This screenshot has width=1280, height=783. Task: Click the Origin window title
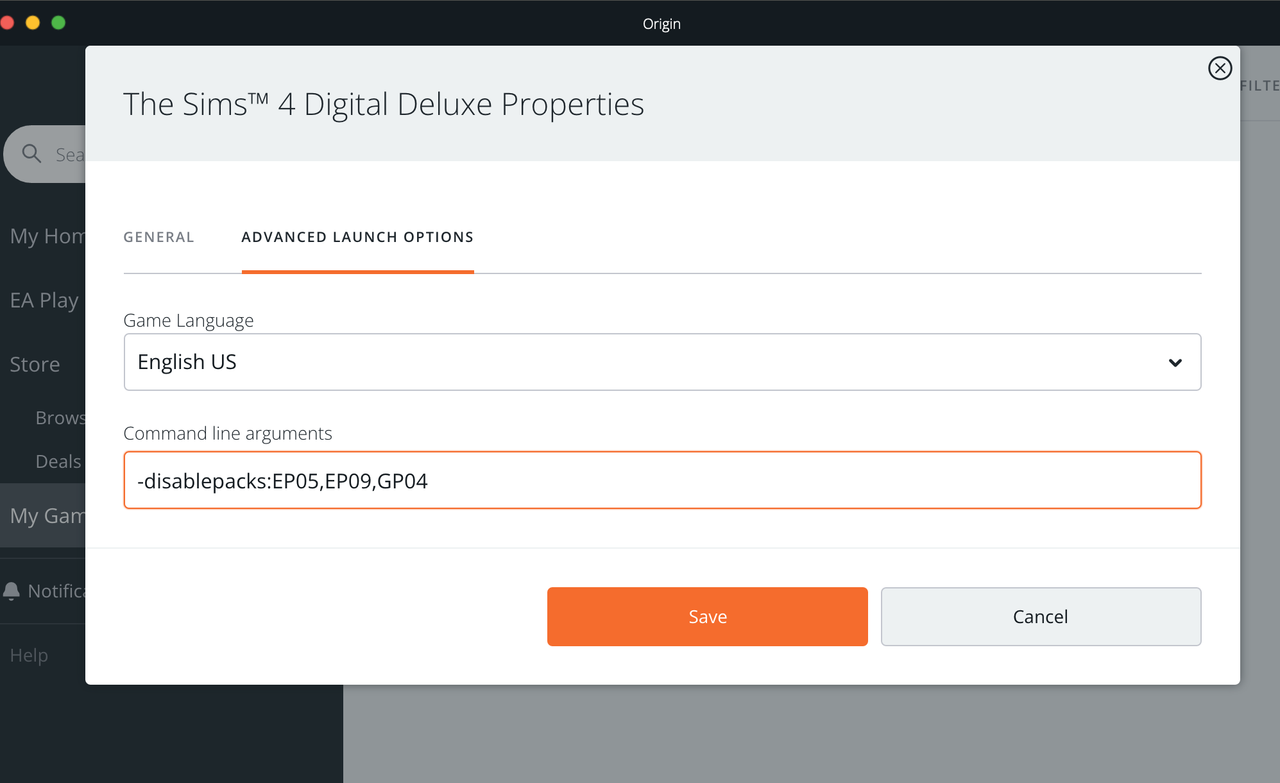tap(662, 24)
